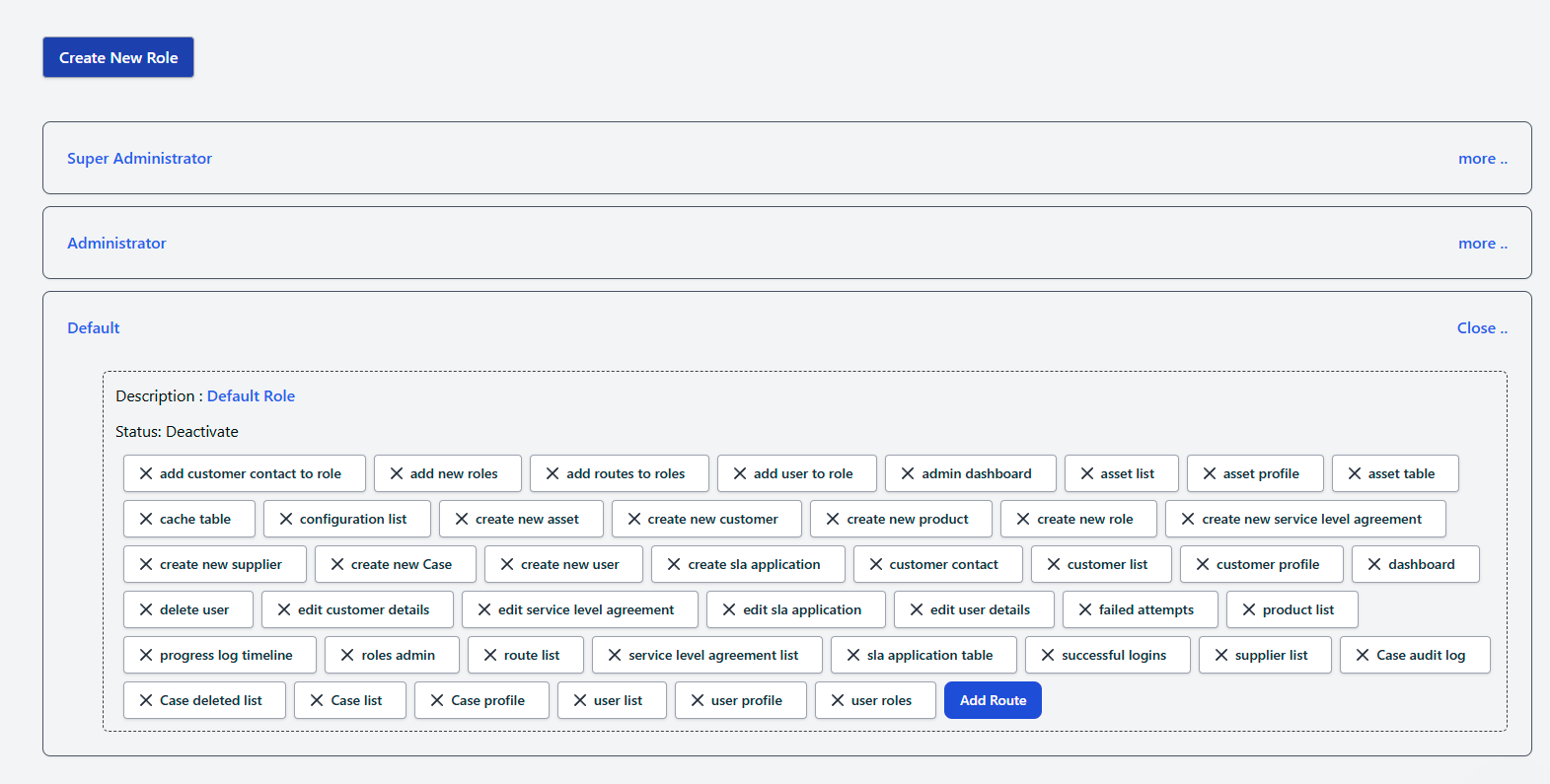Viewport: 1550px width, 784px height.
Task: Click the Default role heading
Action: [94, 328]
